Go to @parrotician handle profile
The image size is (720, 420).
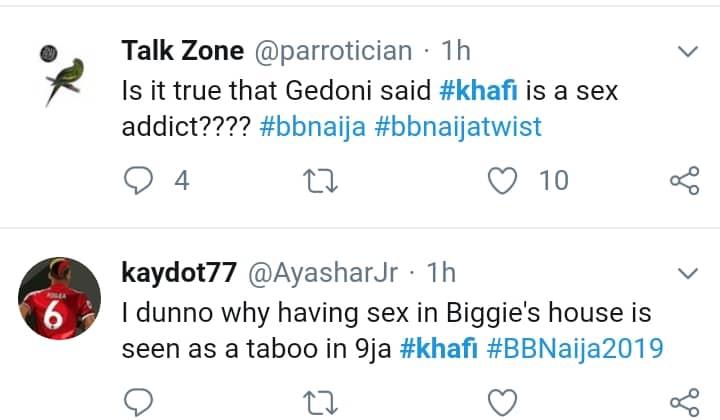(x=334, y=50)
